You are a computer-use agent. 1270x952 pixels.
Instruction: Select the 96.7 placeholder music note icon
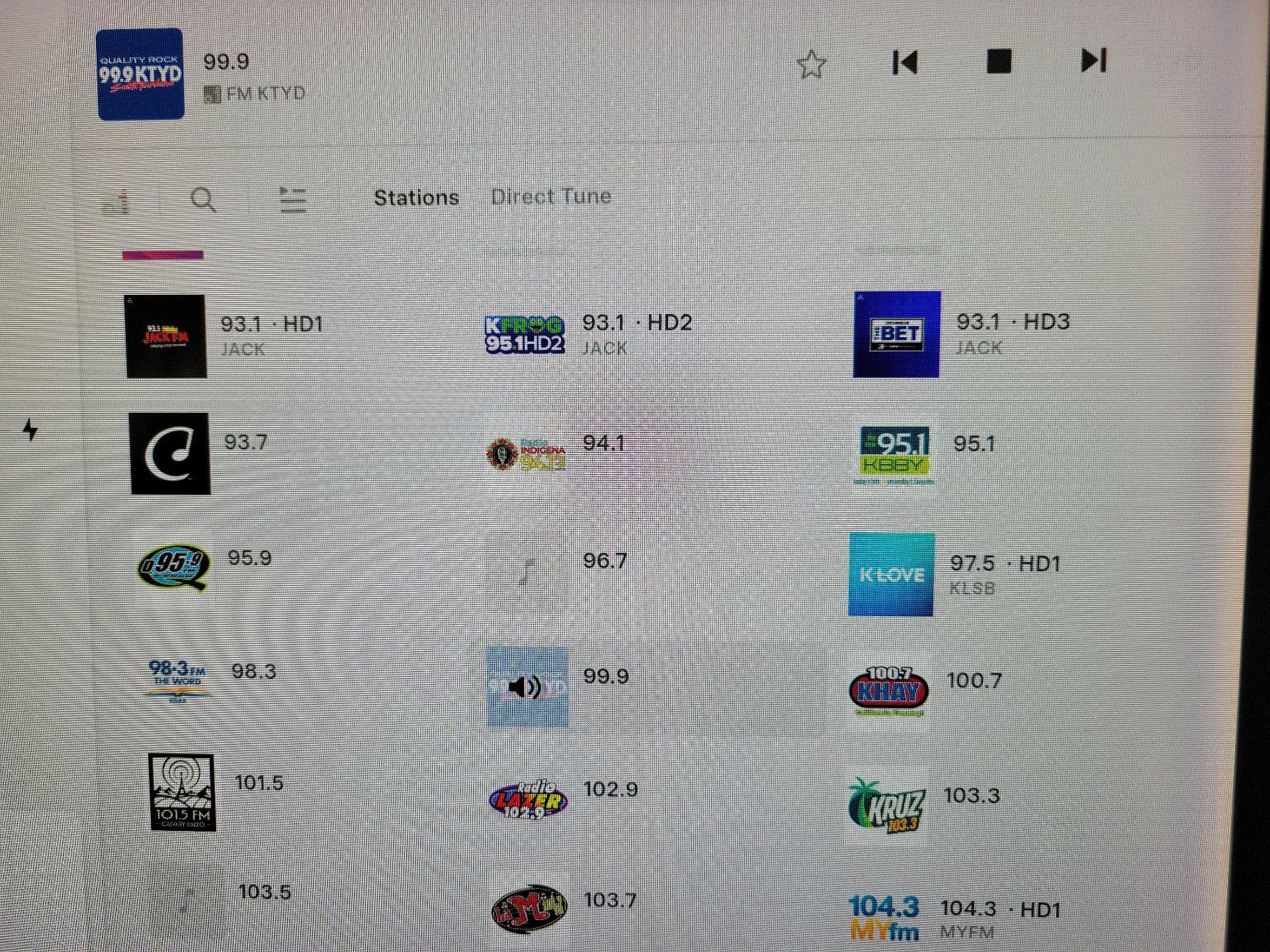(527, 572)
